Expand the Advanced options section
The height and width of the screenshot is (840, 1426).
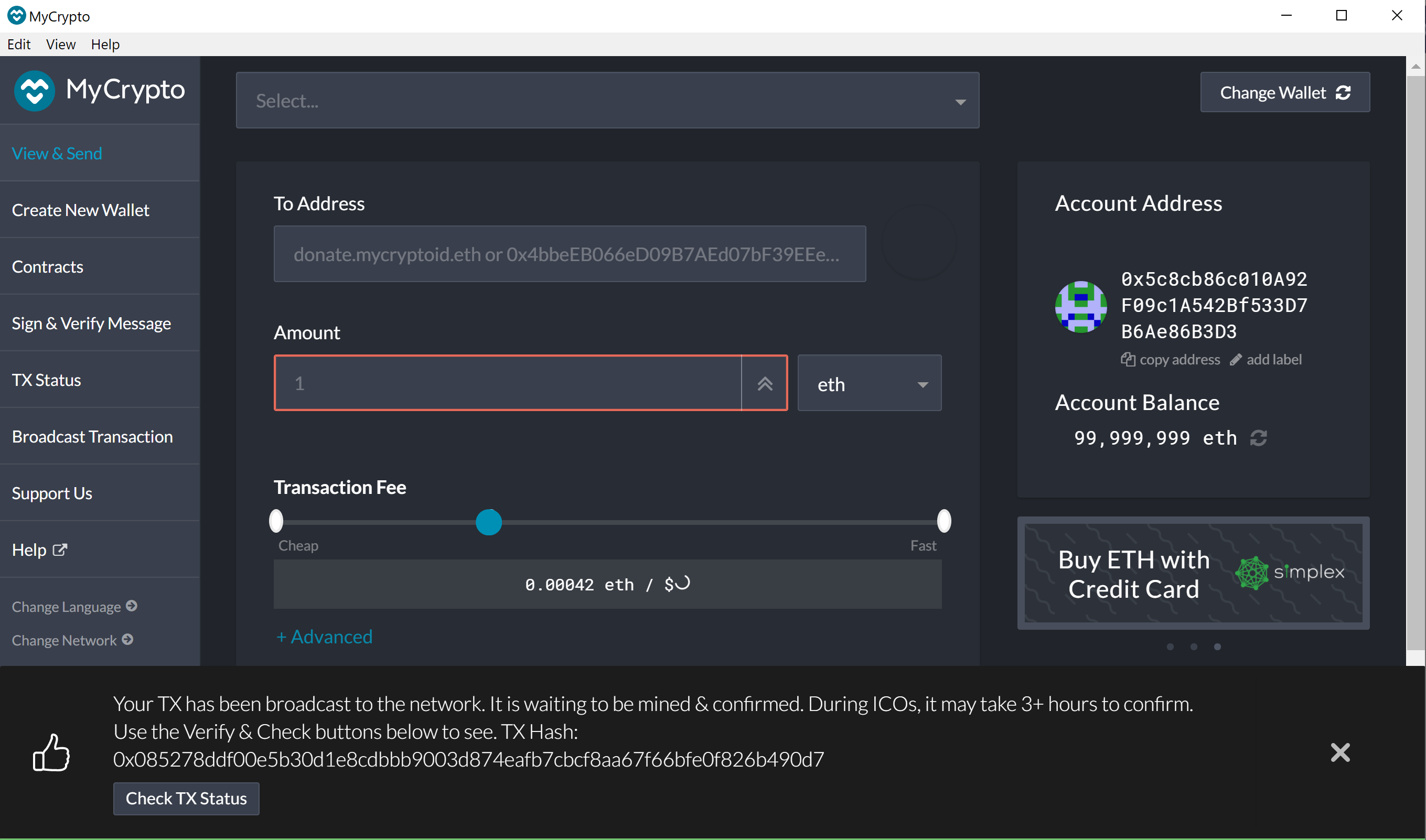[x=324, y=637]
